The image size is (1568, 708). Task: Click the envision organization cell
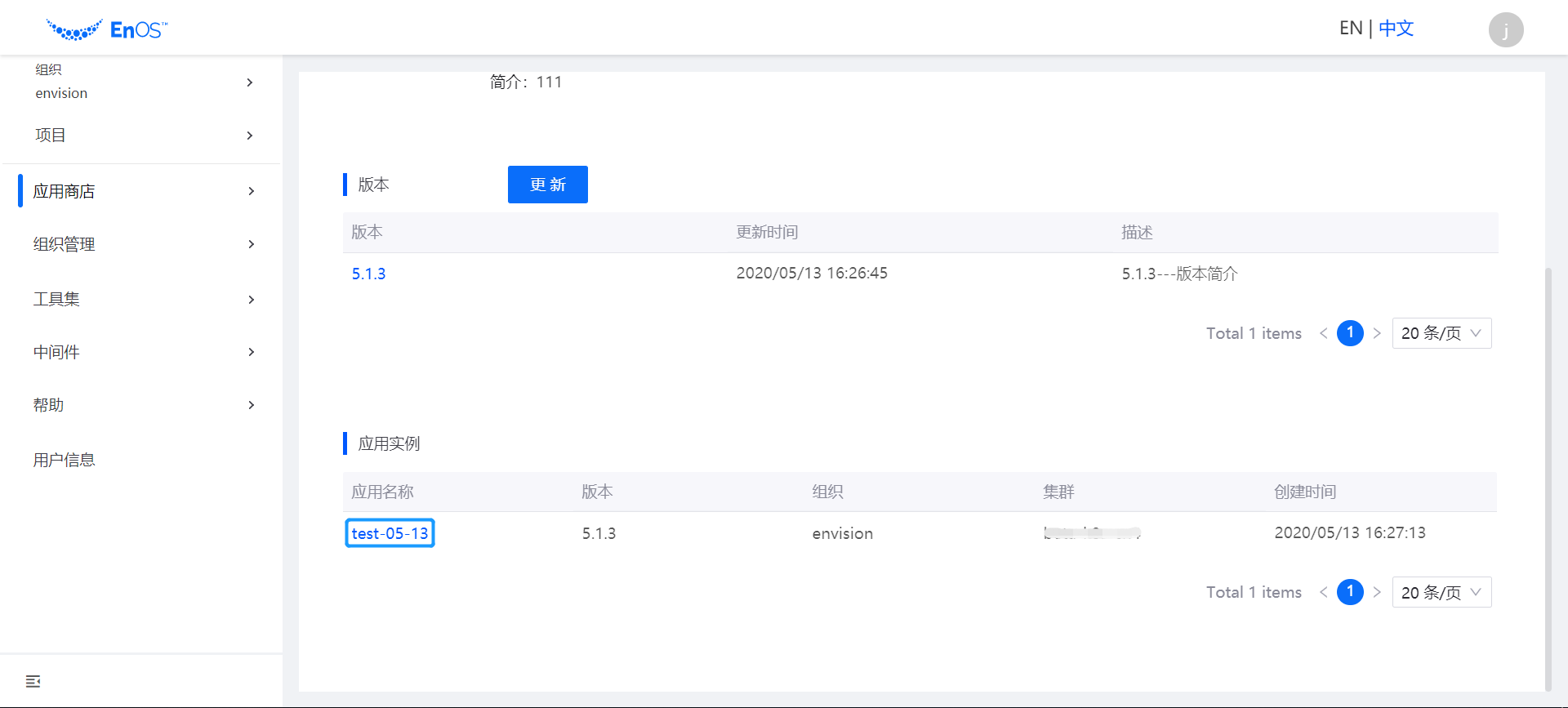tap(842, 533)
